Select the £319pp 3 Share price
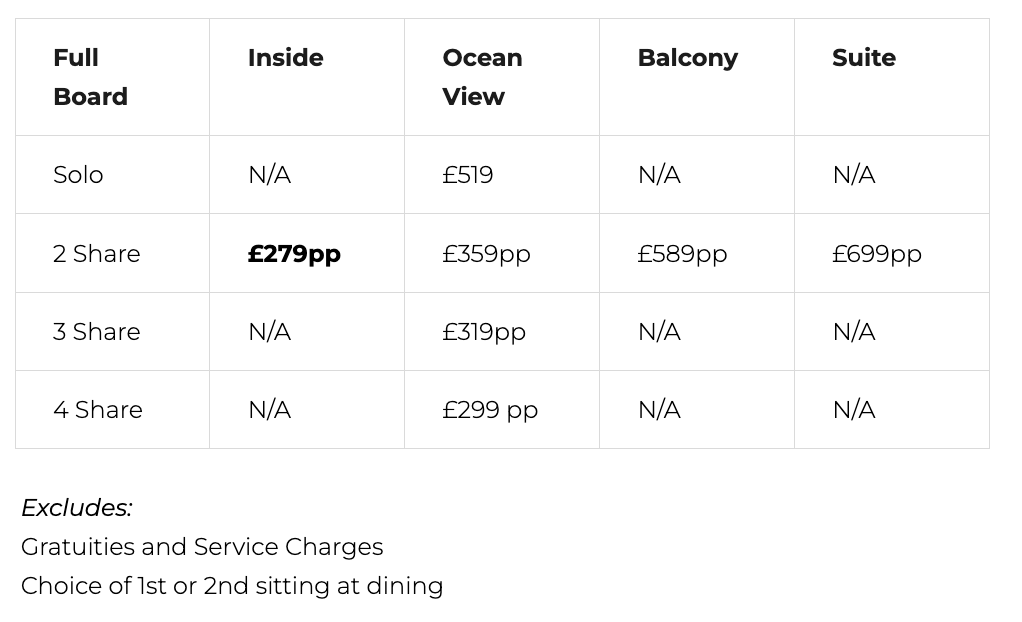1022x622 pixels. (x=484, y=332)
